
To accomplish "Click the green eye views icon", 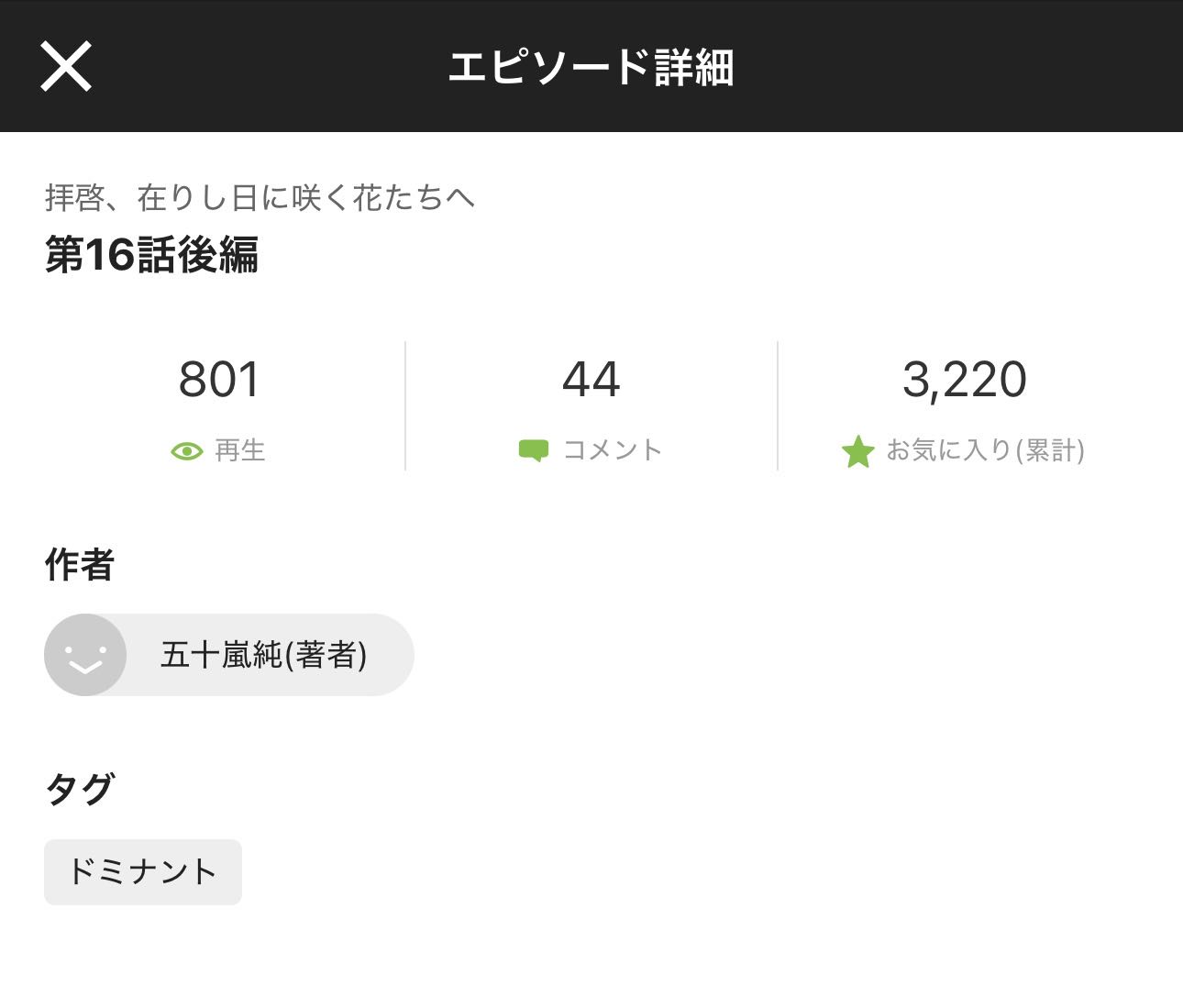I will (x=187, y=451).
